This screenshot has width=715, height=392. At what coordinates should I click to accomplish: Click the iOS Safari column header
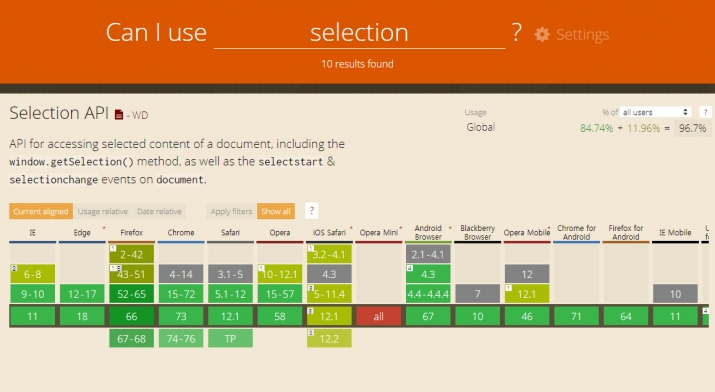pos(329,232)
